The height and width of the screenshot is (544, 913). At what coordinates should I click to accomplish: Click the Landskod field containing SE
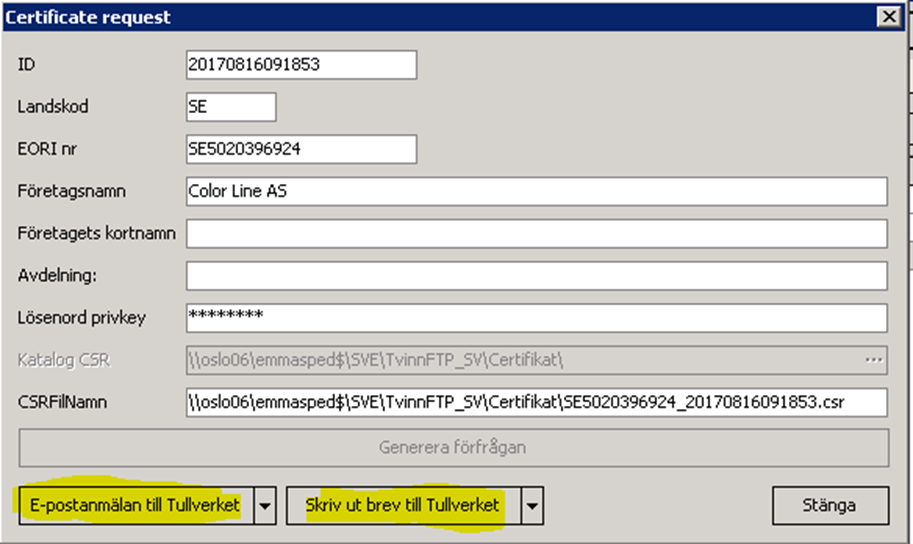pyautogui.click(x=231, y=107)
